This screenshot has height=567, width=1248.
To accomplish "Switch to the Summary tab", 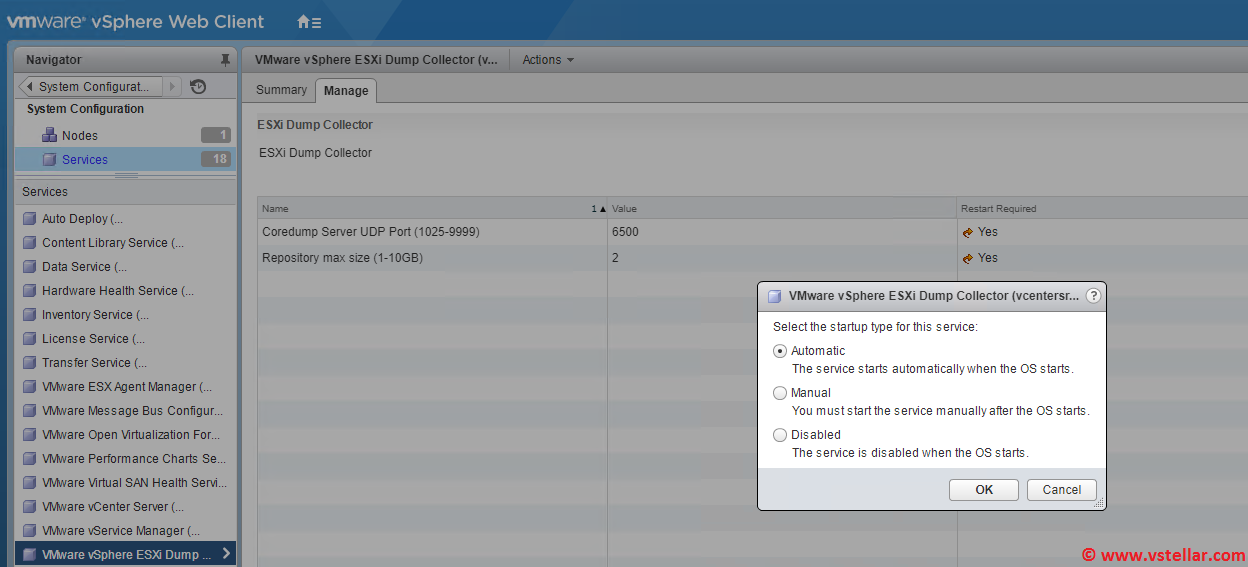I will [x=281, y=90].
